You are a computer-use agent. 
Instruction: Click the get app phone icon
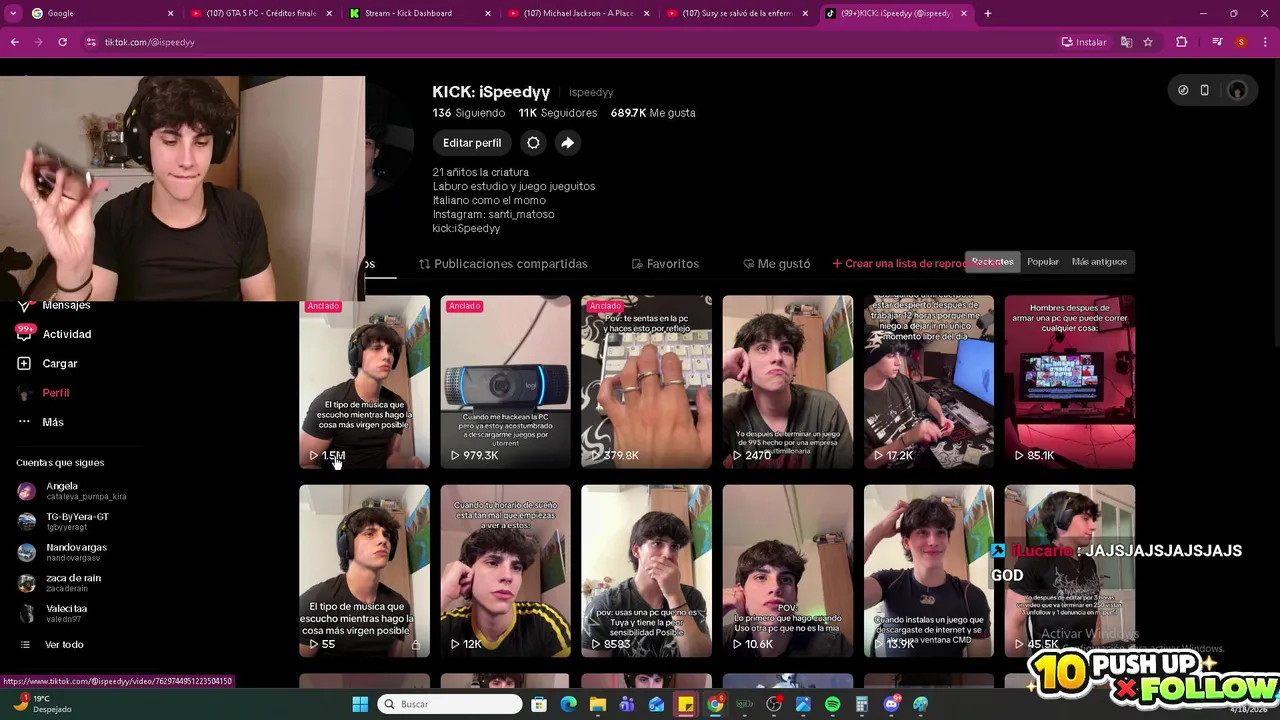pos(1204,90)
